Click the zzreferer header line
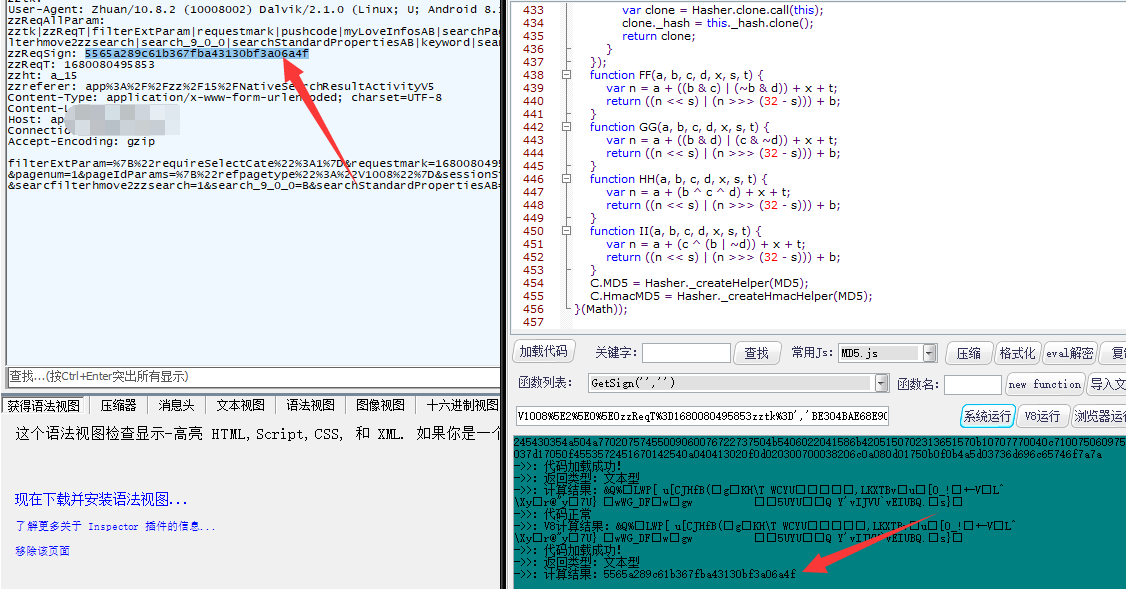The height and width of the screenshot is (589, 1126). 220,86
